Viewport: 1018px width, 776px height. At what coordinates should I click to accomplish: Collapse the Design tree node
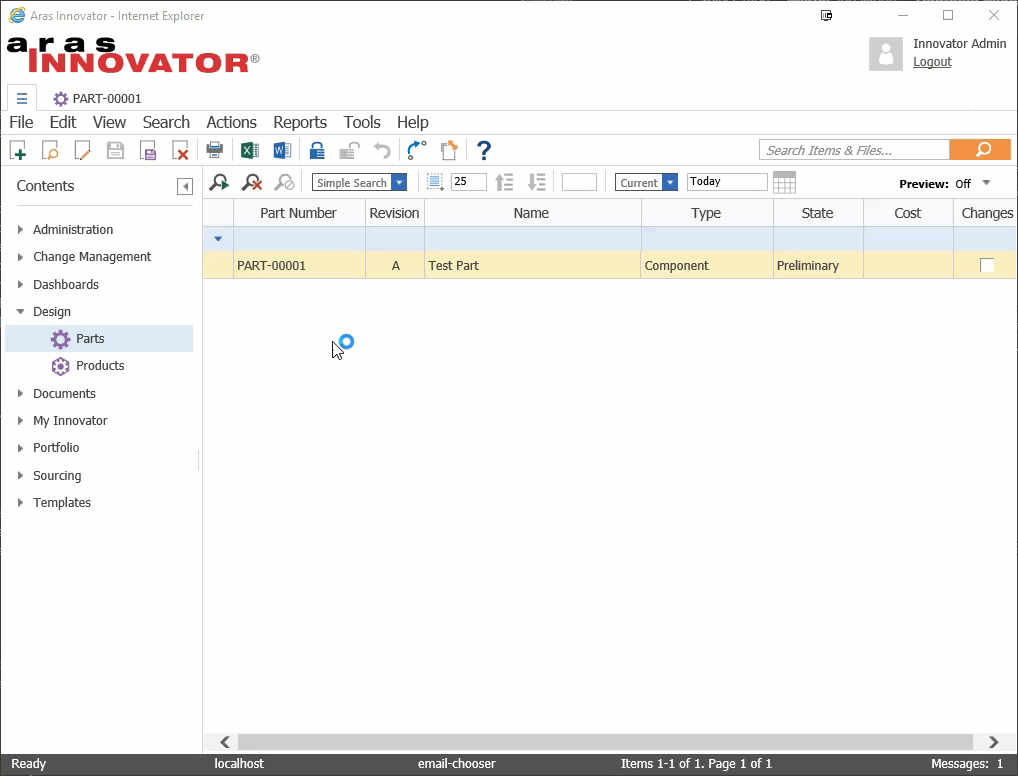[20, 312]
